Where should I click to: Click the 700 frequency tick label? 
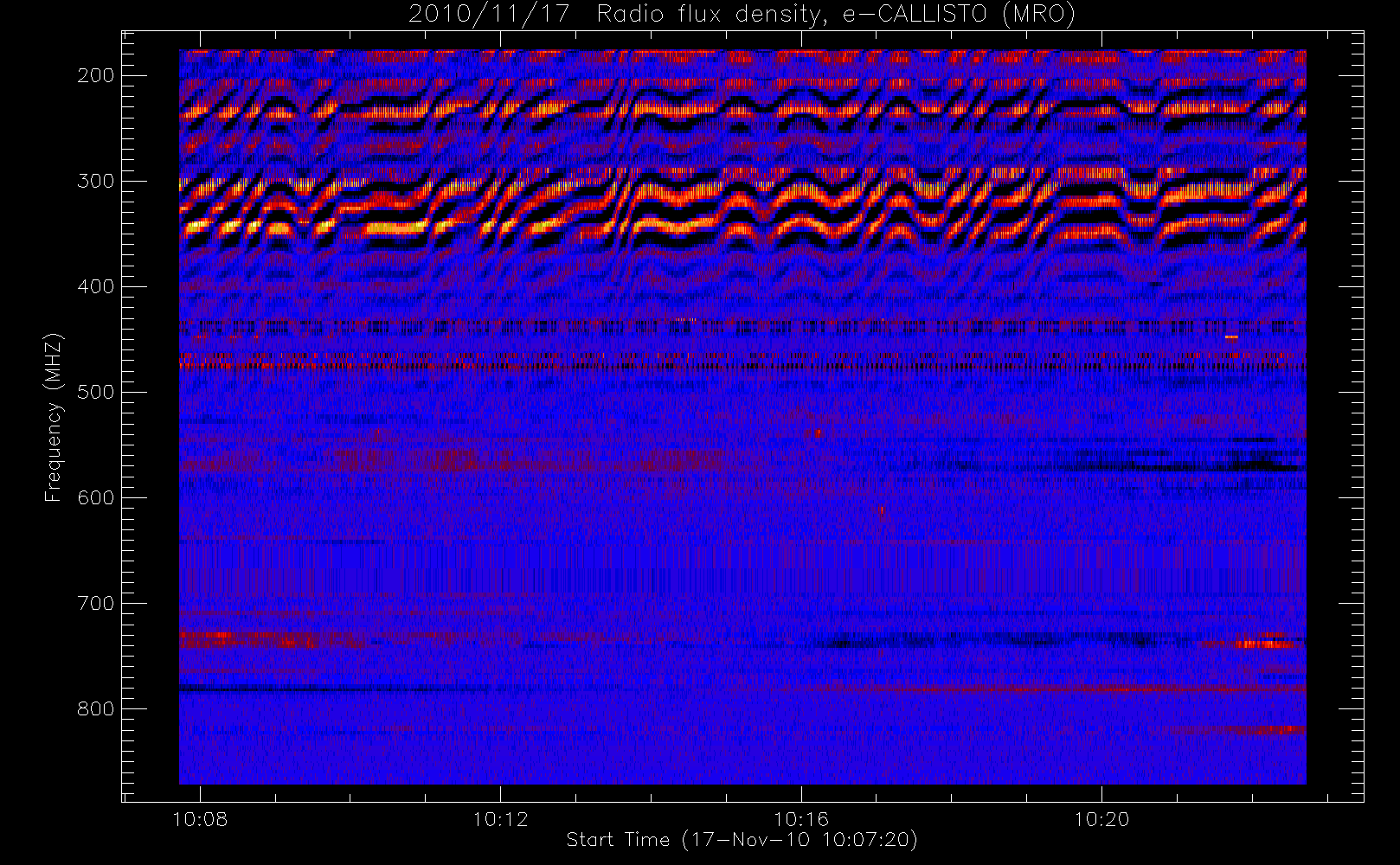96,603
